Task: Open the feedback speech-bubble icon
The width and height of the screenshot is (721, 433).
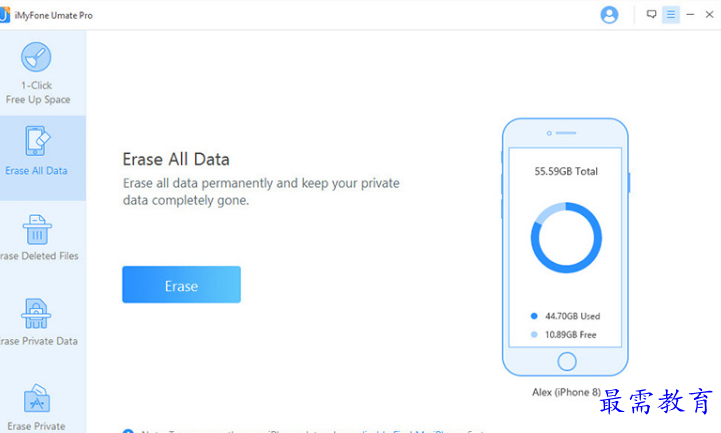Action: pos(651,14)
